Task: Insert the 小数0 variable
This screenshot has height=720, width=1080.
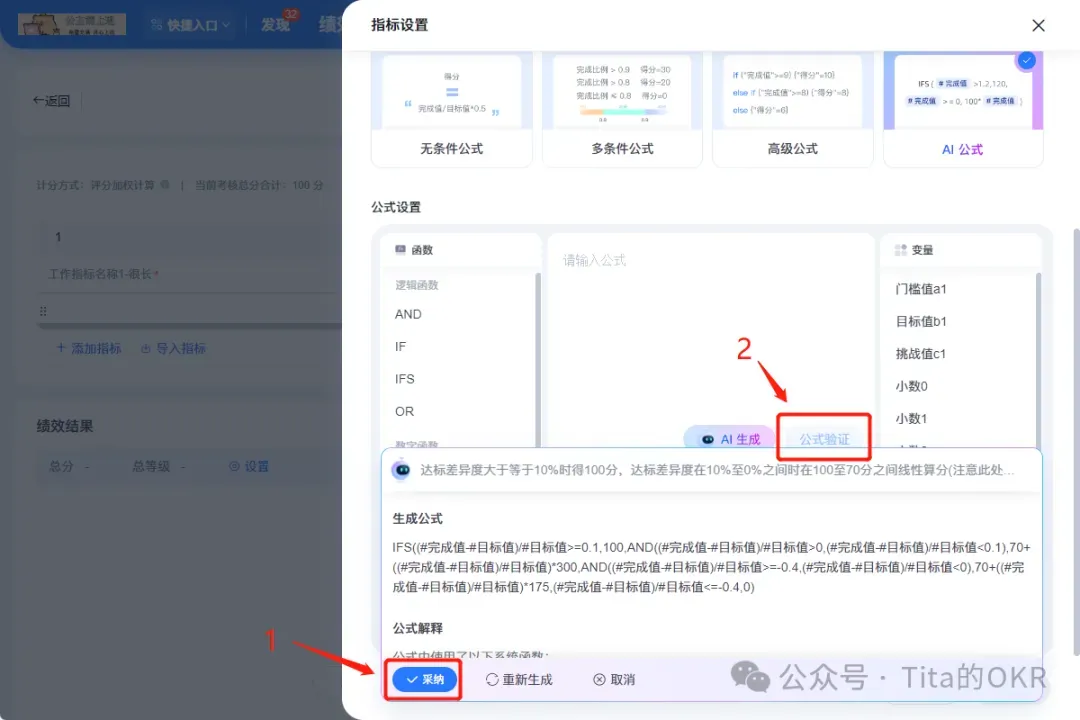Action: (911, 386)
